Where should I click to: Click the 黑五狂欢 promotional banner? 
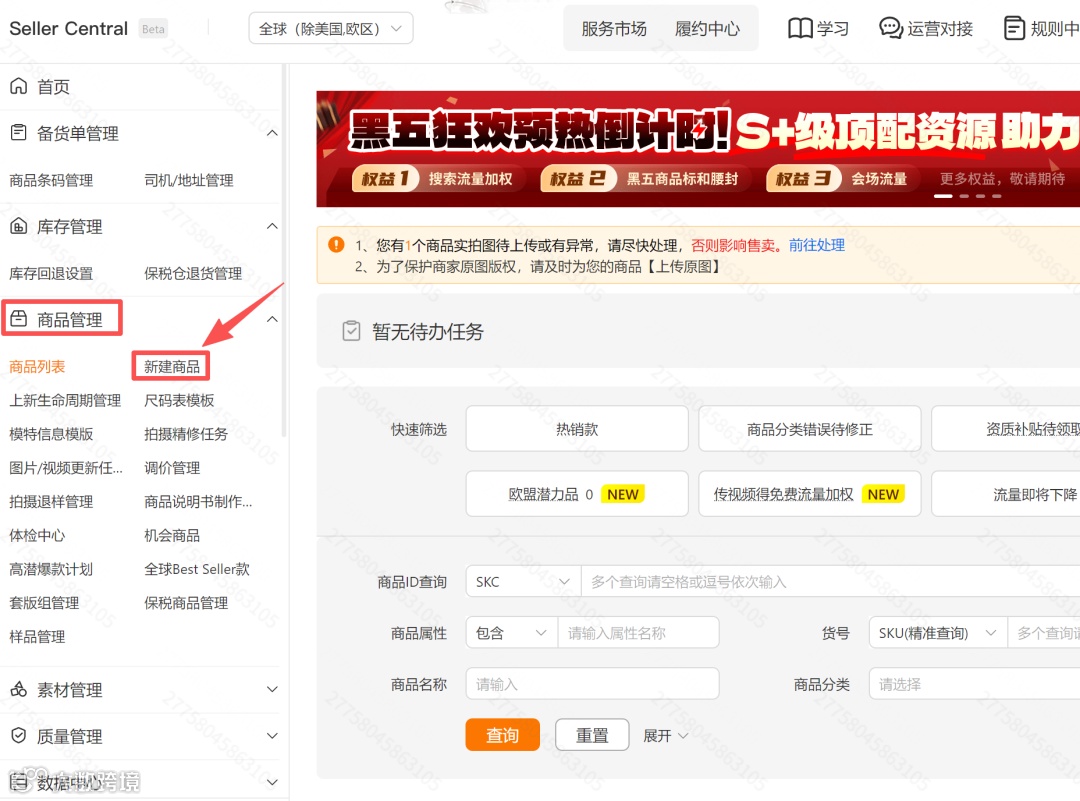[698, 149]
